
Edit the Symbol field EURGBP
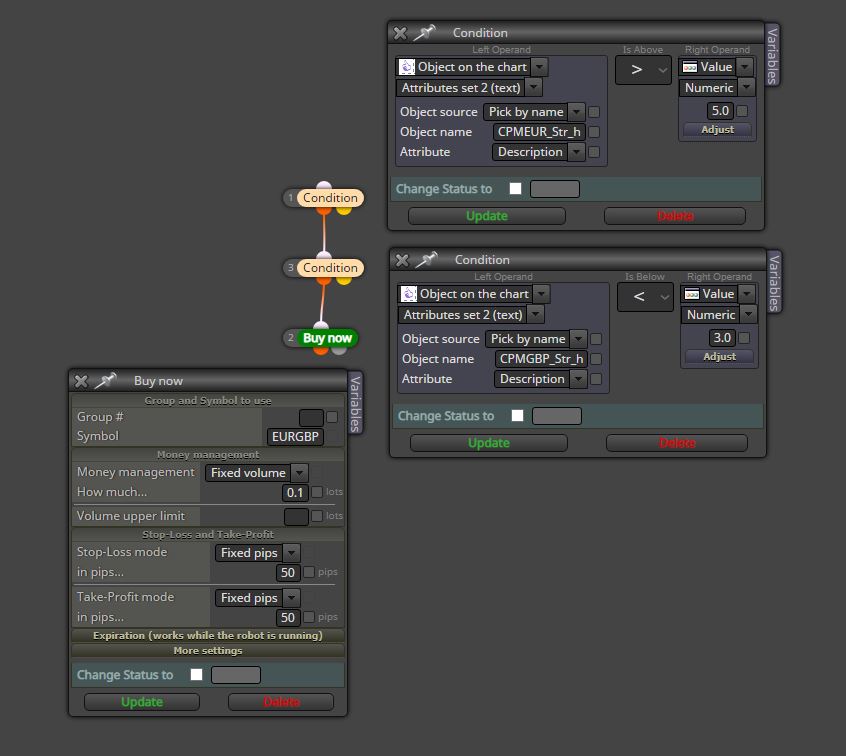295,437
